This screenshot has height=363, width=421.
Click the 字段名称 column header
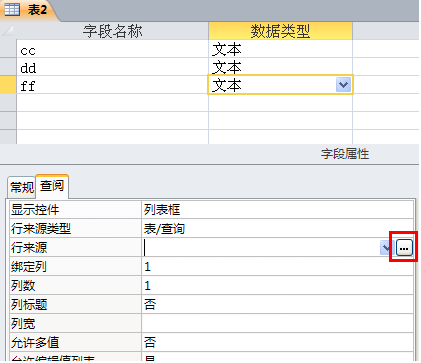click(x=112, y=31)
